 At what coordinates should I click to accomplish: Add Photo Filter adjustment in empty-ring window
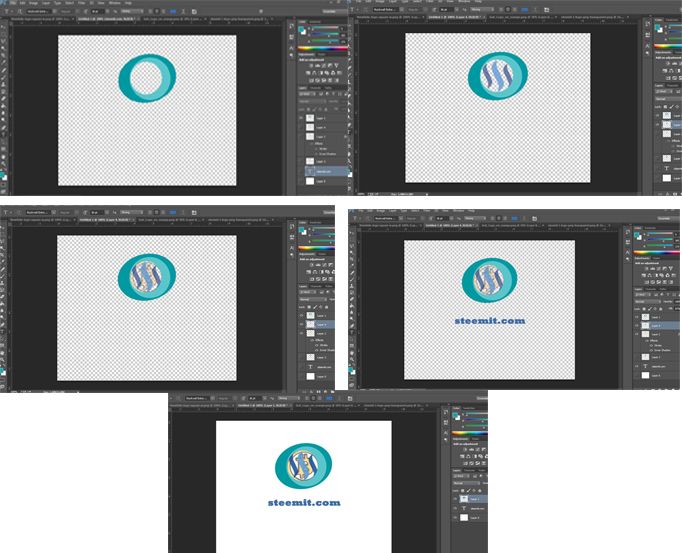pos(327,73)
